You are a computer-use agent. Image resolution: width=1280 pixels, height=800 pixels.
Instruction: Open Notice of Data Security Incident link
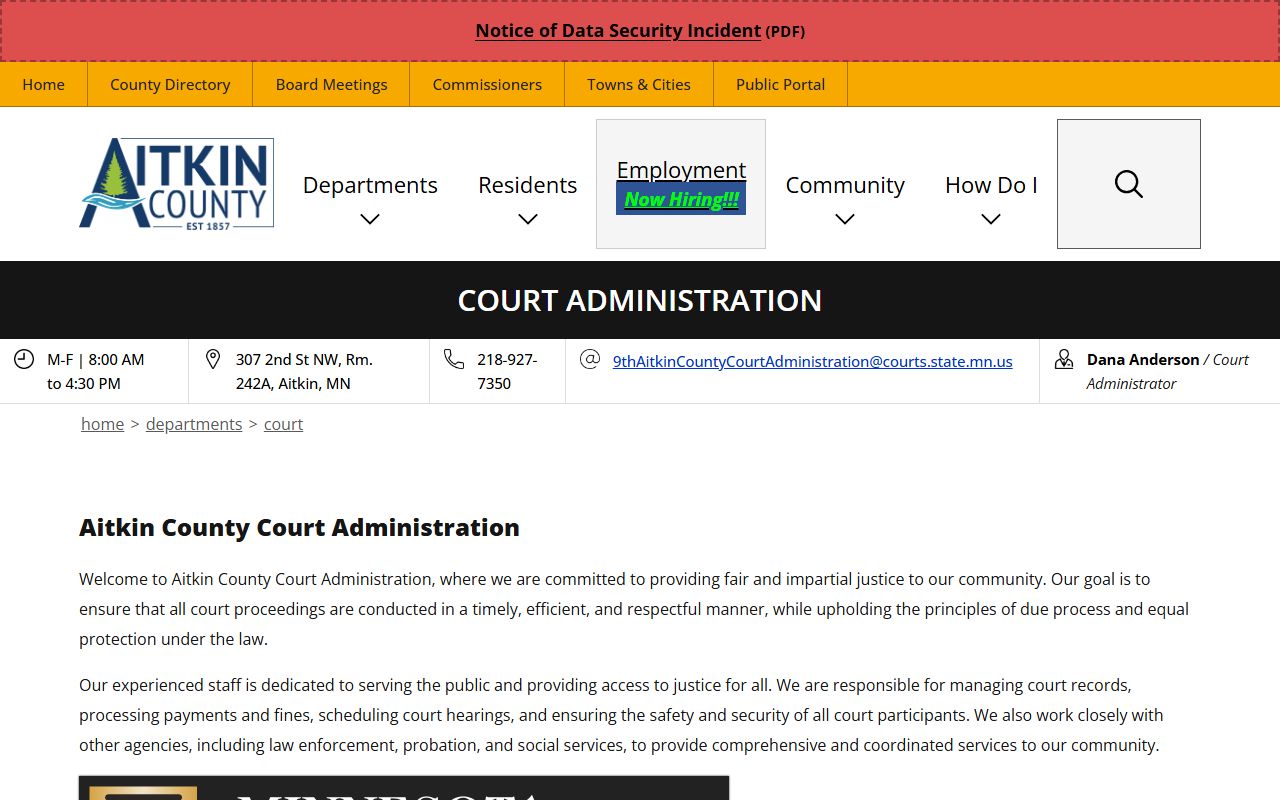click(618, 31)
